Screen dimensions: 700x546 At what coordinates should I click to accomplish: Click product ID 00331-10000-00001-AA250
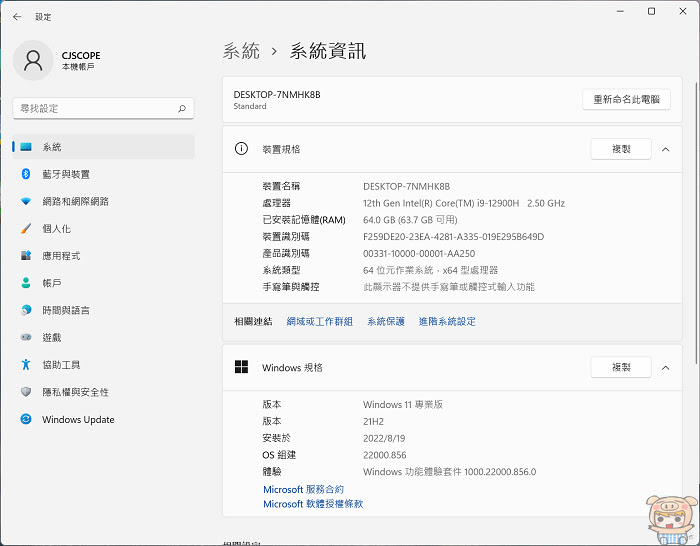click(419, 254)
